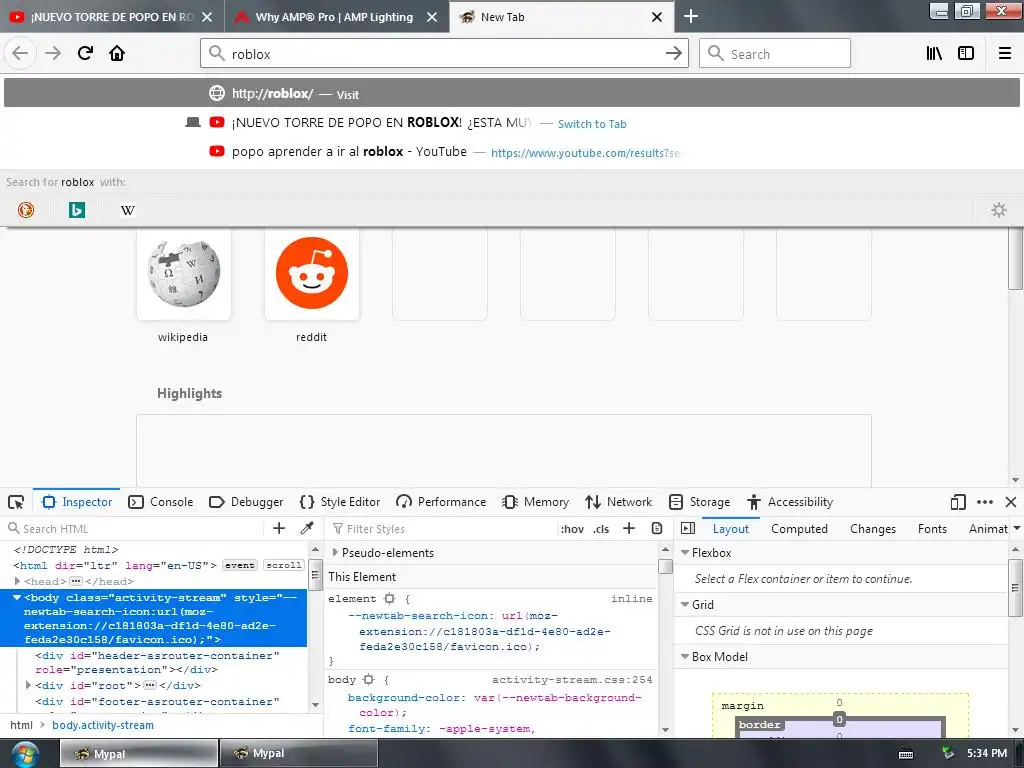The height and width of the screenshot is (768, 1024).
Task: Open the Style Editor tab
Action: coord(340,502)
